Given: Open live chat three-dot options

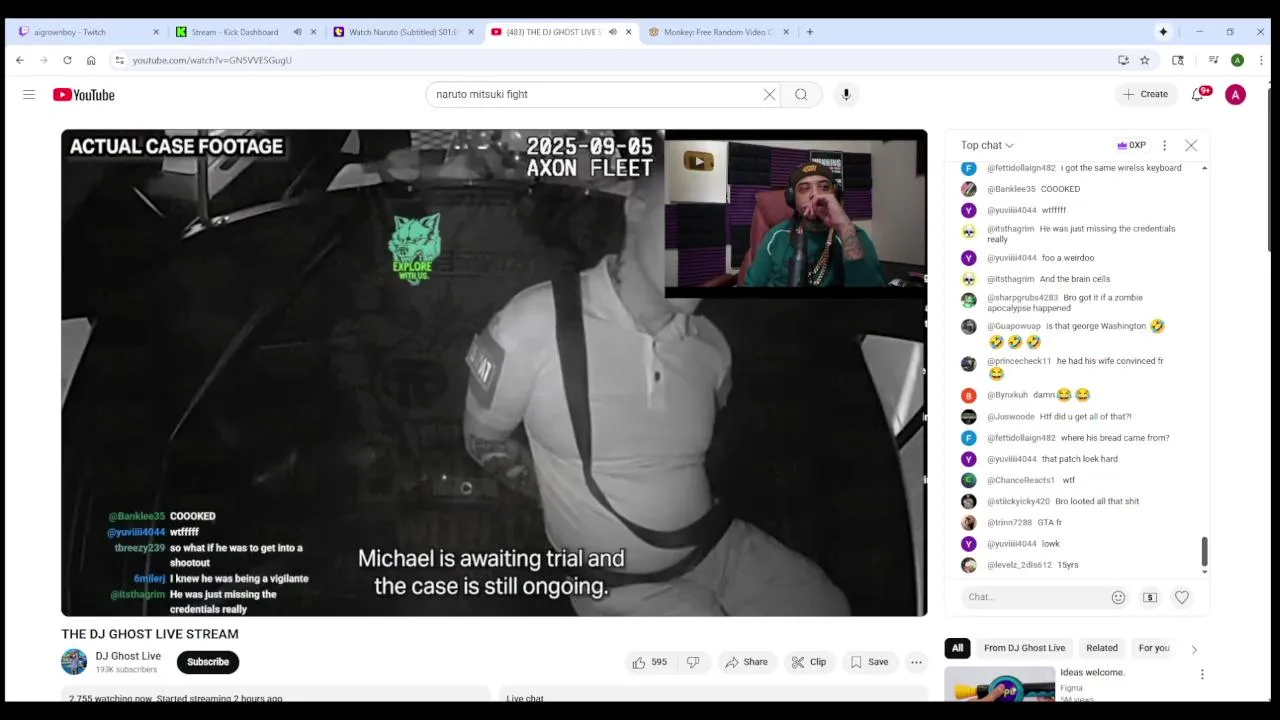Looking at the screenshot, I should (x=1164, y=145).
